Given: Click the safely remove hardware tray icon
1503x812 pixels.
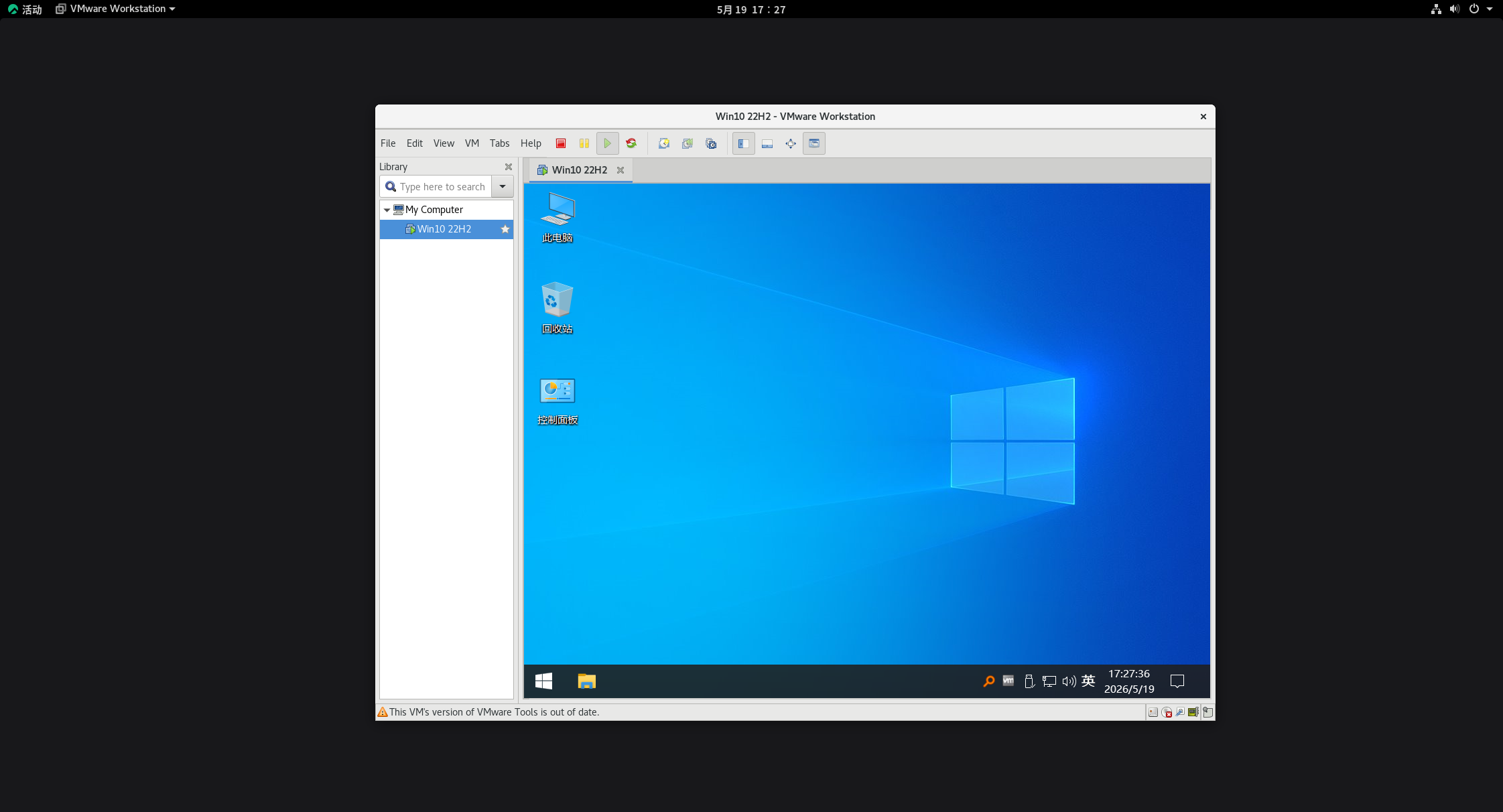Looking at the screenshot, I should click(x=1029, y=681).
